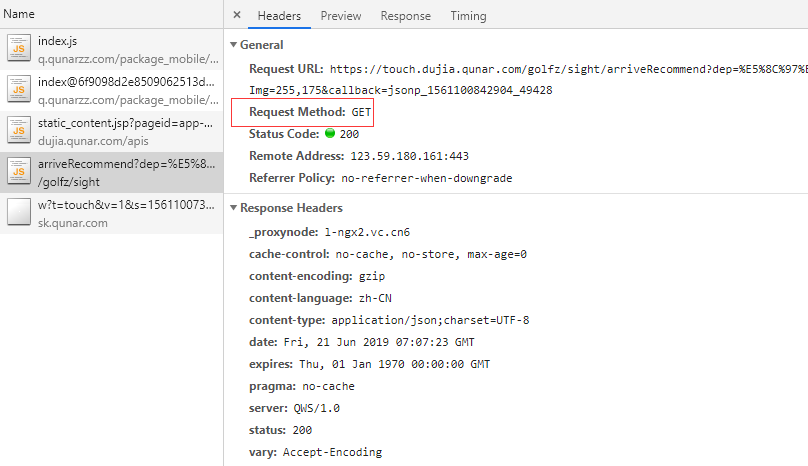Open the Response tab

pyautogui.click(x=406, y=16)
